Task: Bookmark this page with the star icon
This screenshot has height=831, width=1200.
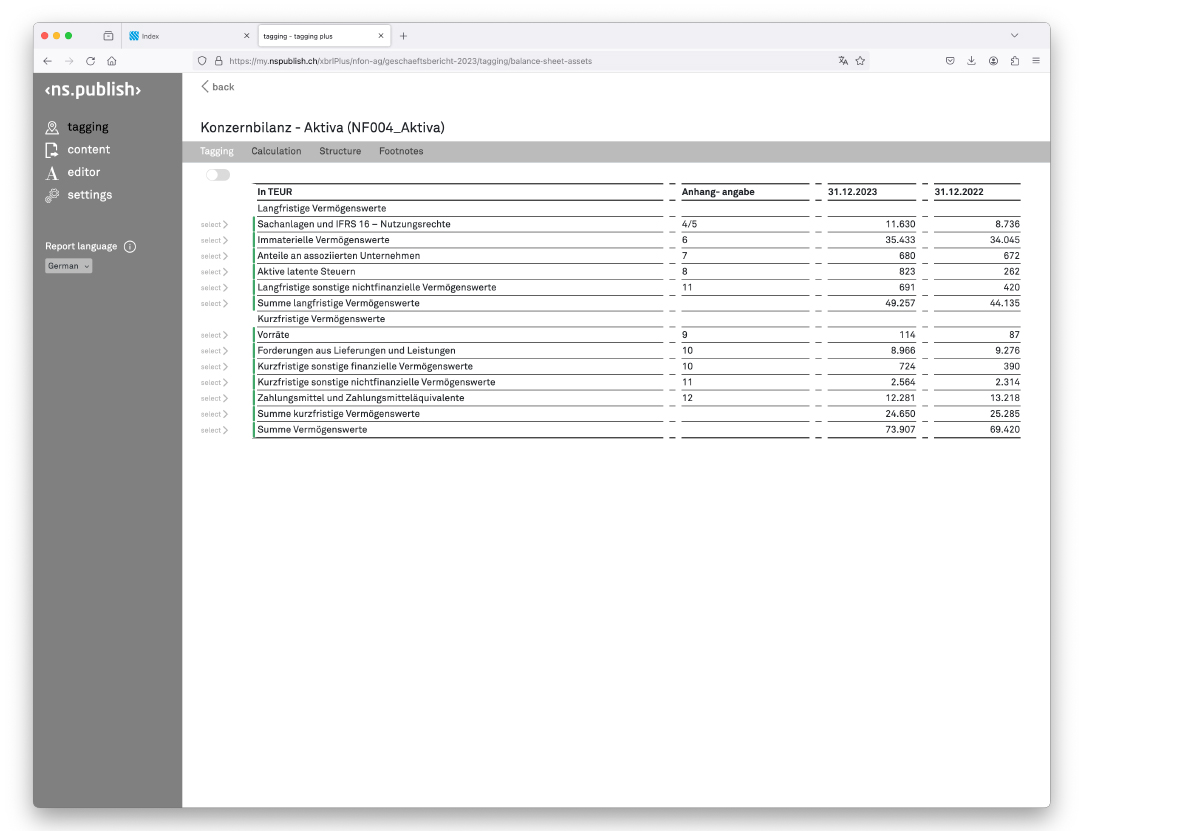Action: [860, 61]
